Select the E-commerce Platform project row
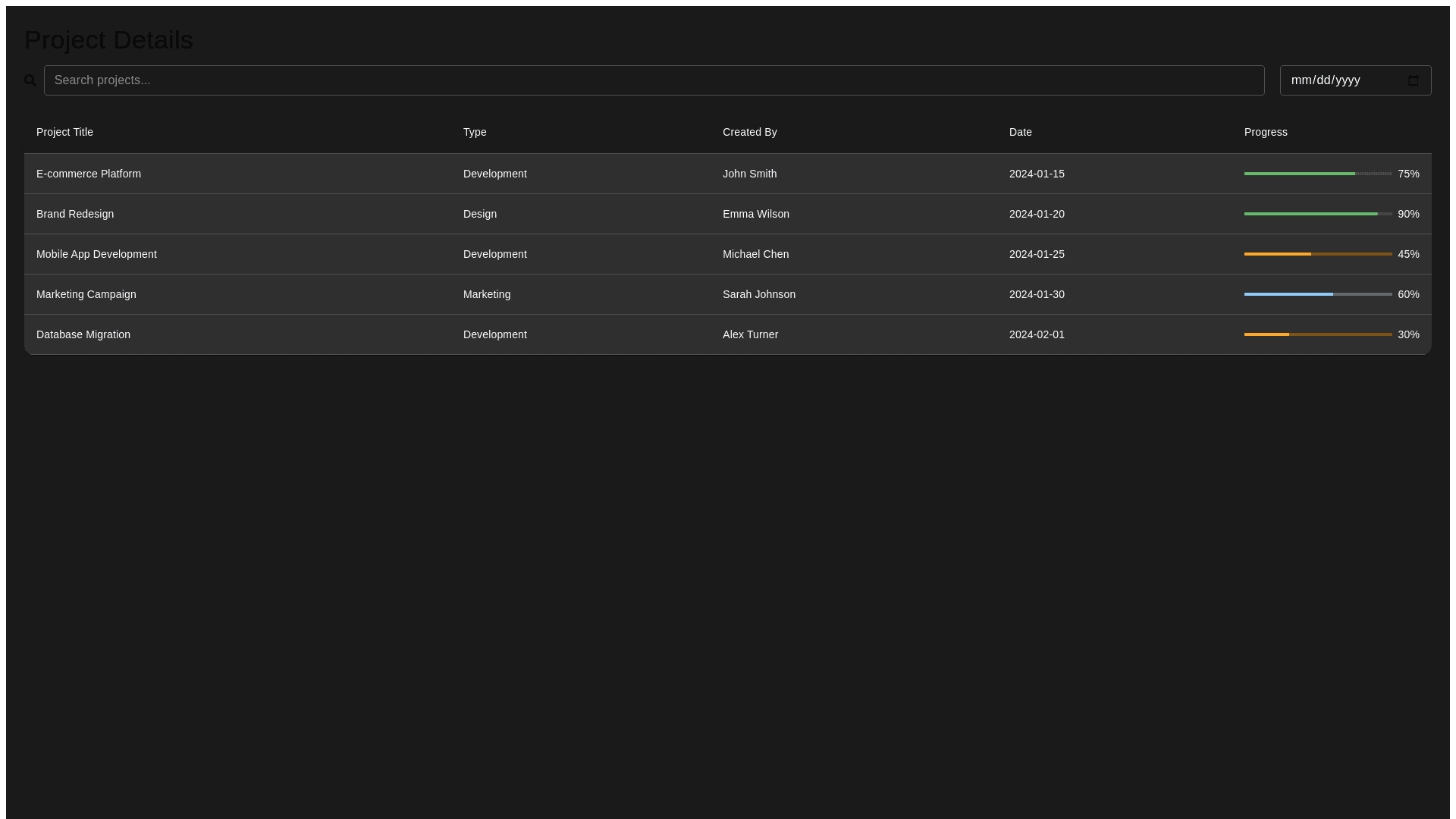Screen dimensions: 1456x819 (x=89, y=174)
